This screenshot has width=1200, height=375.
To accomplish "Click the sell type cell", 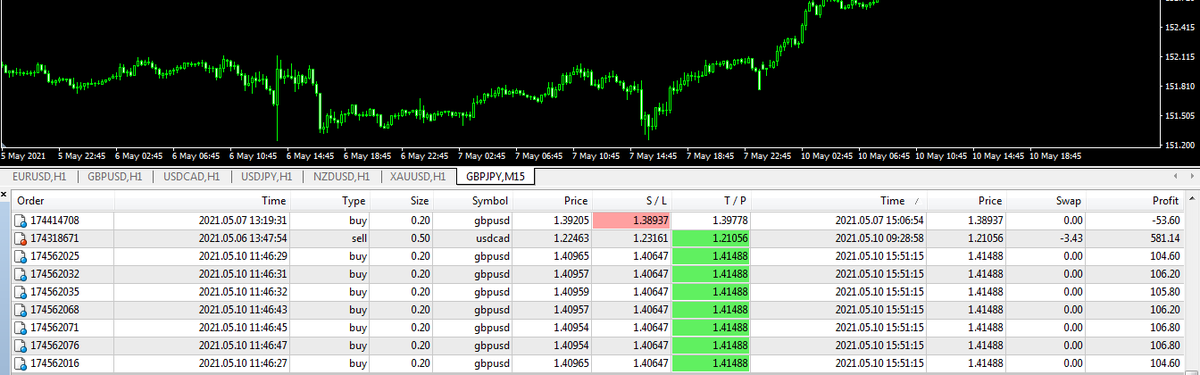I will click(x=358, y=238).
